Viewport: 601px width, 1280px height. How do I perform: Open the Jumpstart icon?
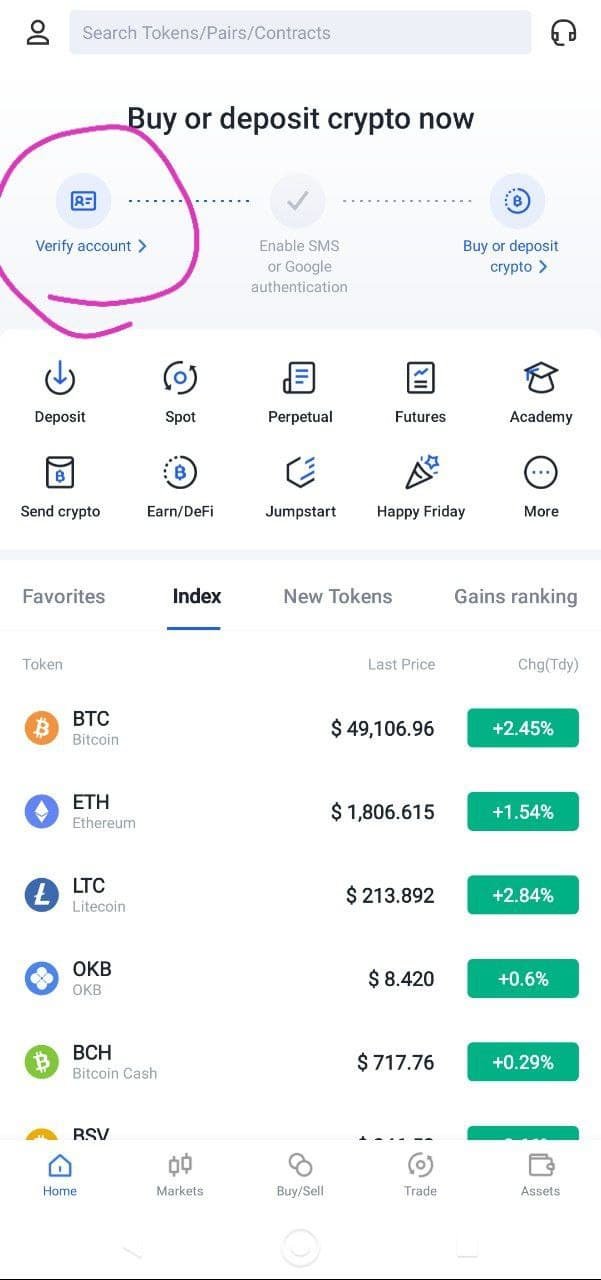point(300,473)
